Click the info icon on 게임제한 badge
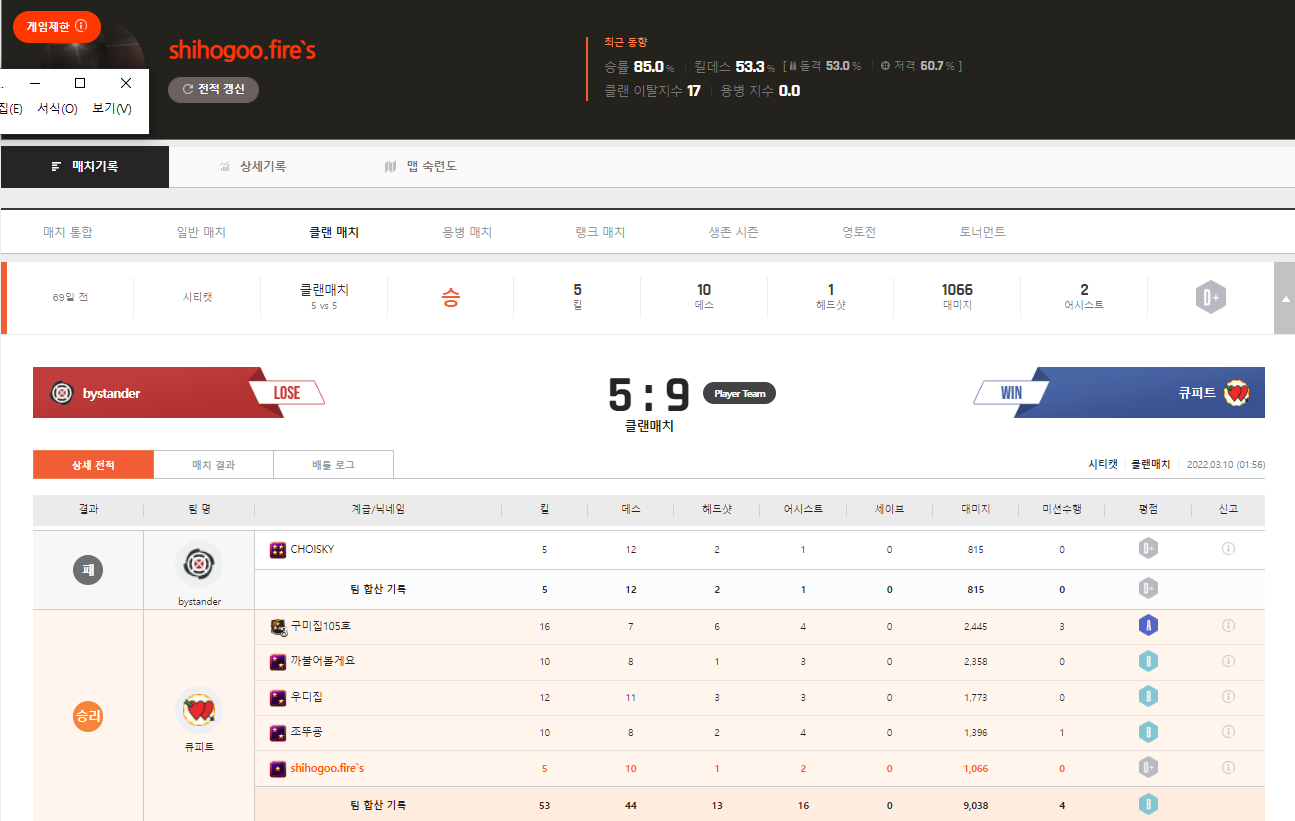Screen dimensions: 1295x821 [x=81, y=26]
